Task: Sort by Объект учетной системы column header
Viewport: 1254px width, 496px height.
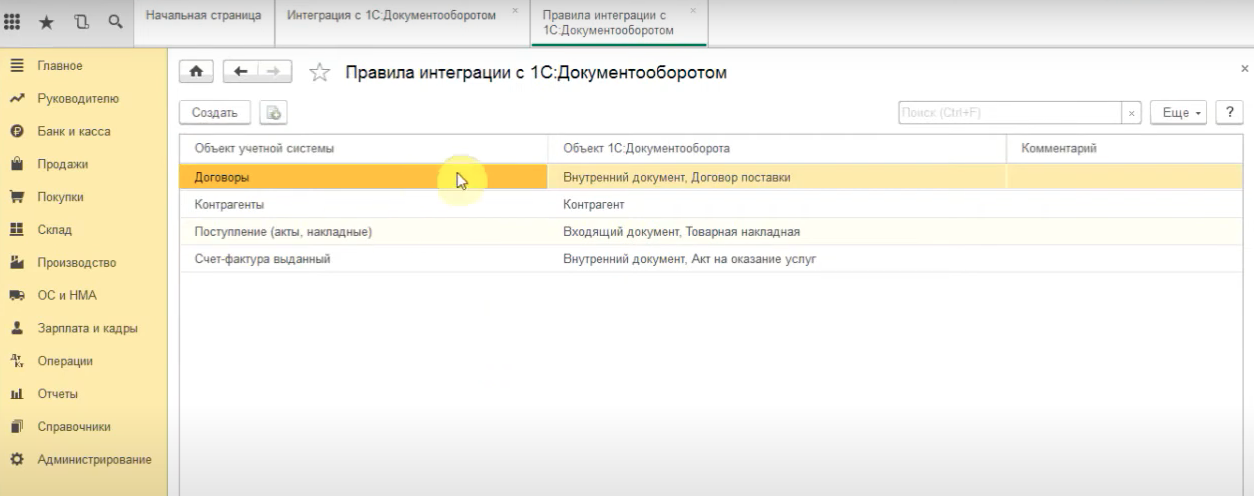Action: point(364,148)
